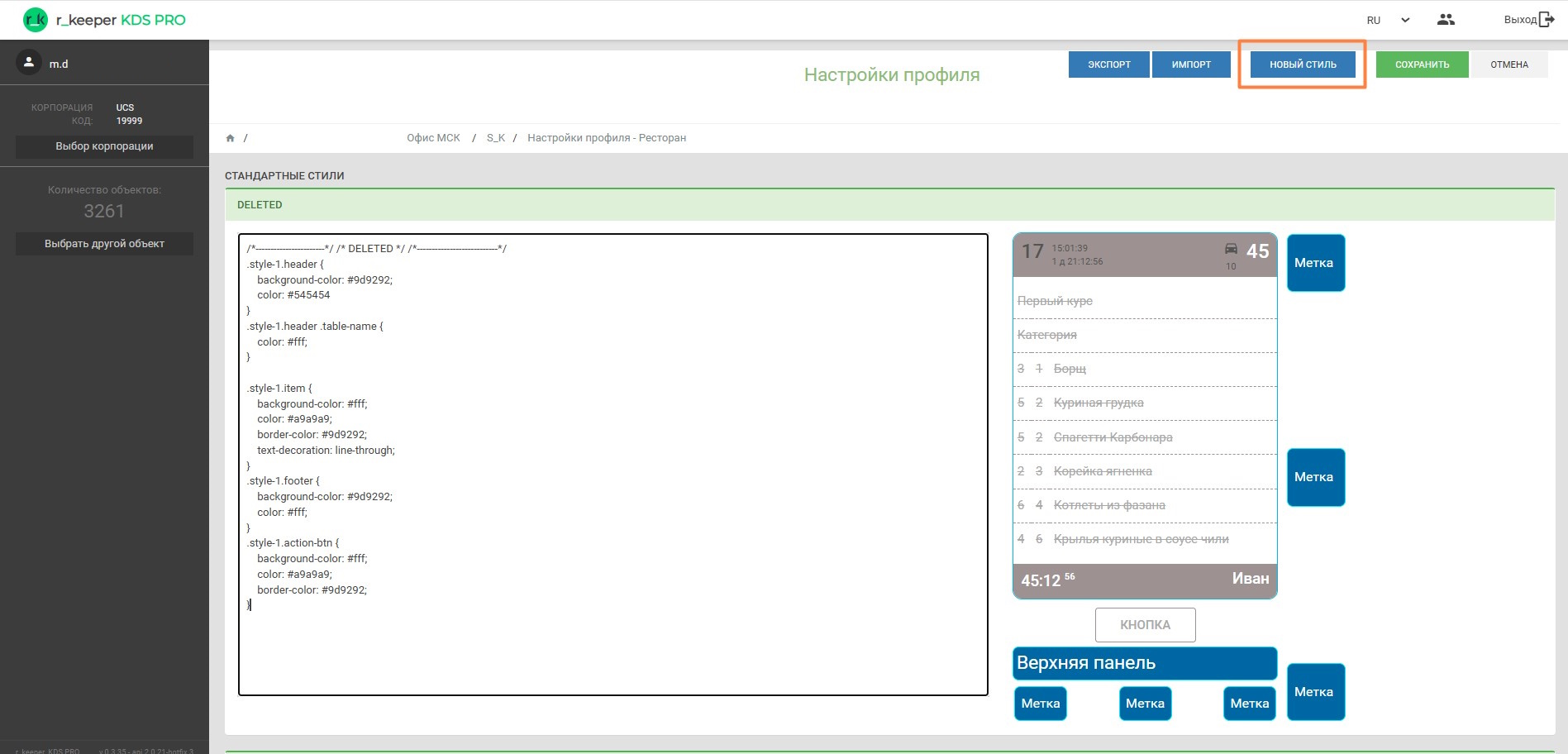Click the car icon in order header
Image resolution: width=1568 pixels, height=754 pixels.
[1231, 249]
